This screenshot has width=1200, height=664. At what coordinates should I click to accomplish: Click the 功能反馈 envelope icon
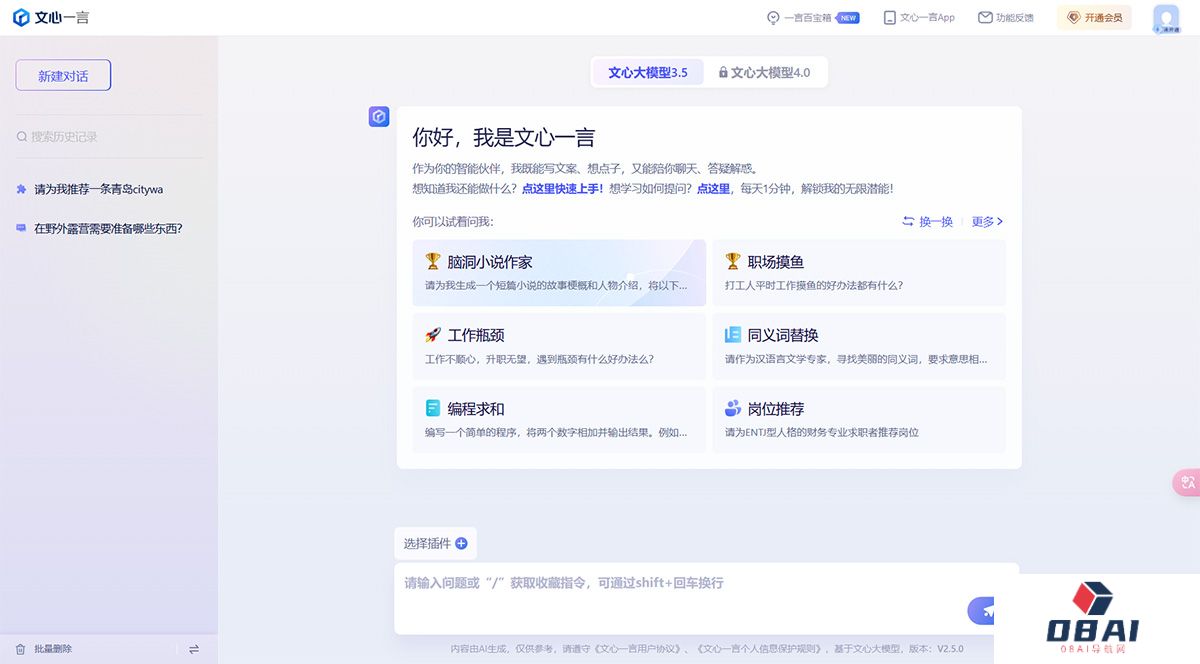tap(985, 17)
